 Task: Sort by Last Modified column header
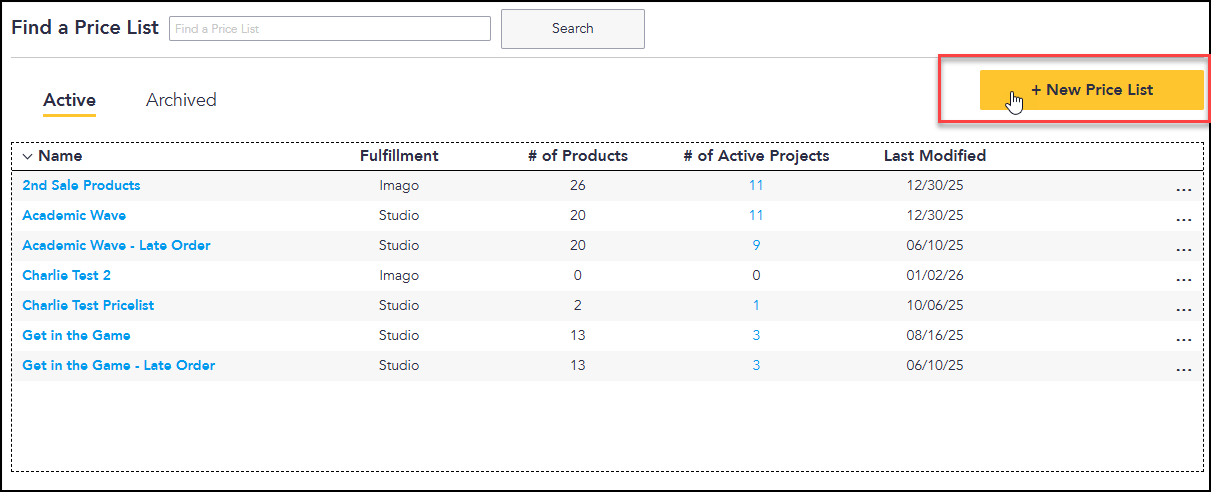935,156
